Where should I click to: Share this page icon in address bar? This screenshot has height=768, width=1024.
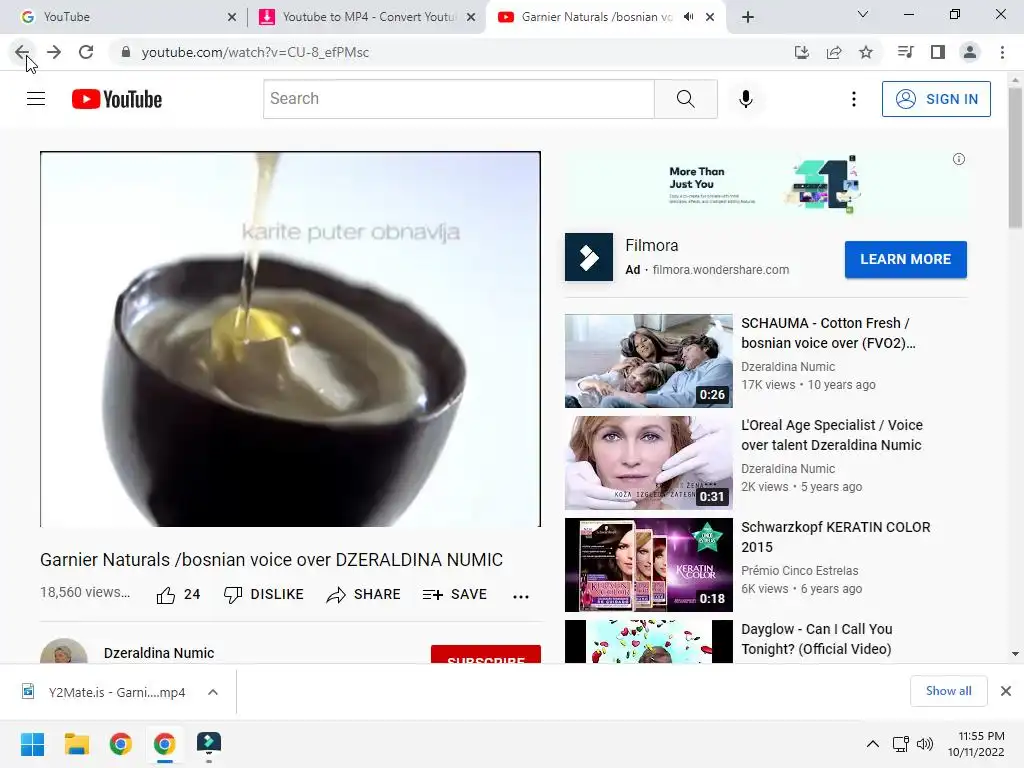pyautogui.click(x=834, y=52)
